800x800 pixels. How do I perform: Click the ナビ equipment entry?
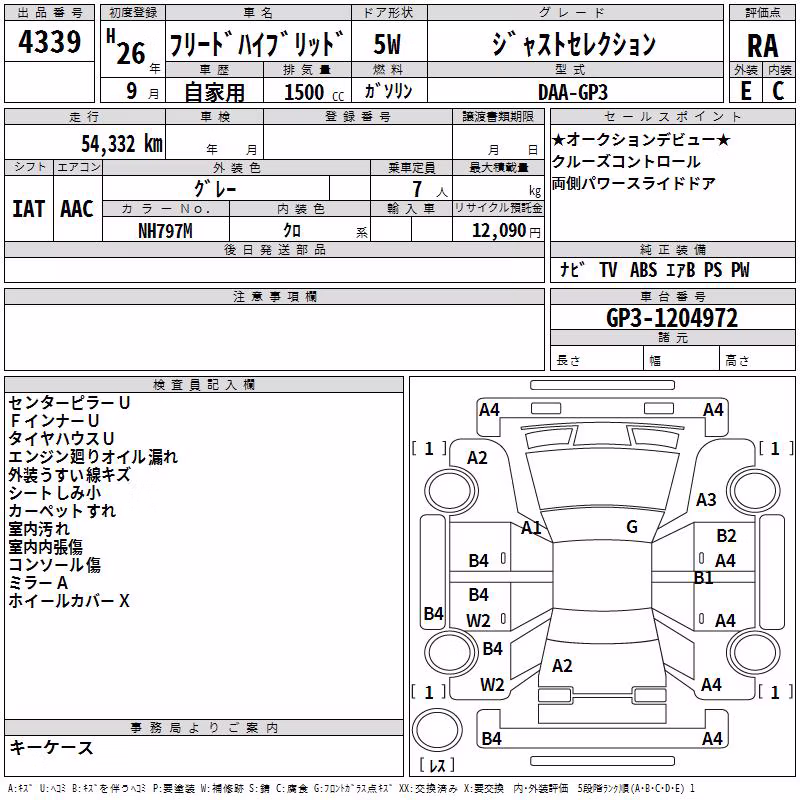tap(572, 269)
